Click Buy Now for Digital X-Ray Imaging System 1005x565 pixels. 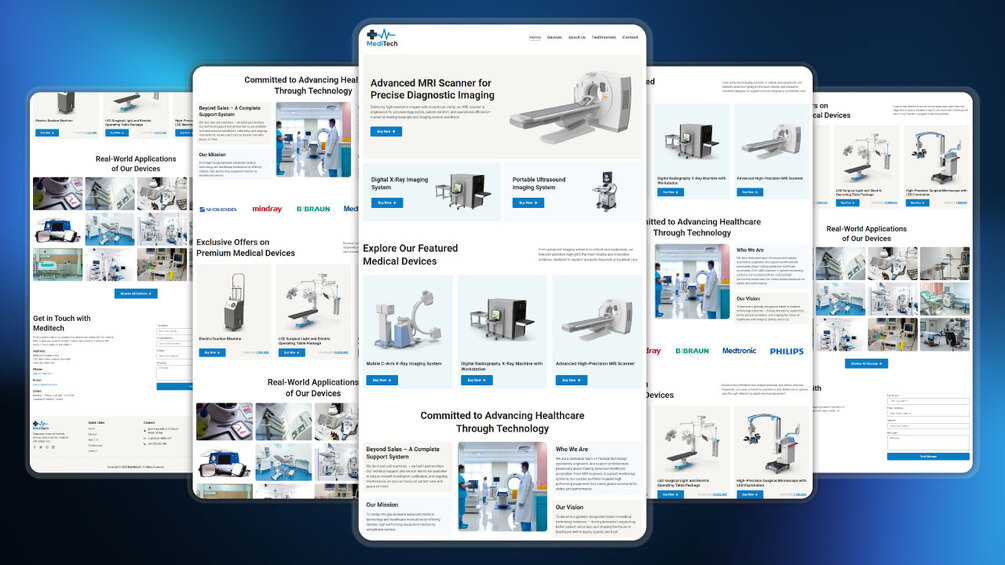(x=387, y=202)
